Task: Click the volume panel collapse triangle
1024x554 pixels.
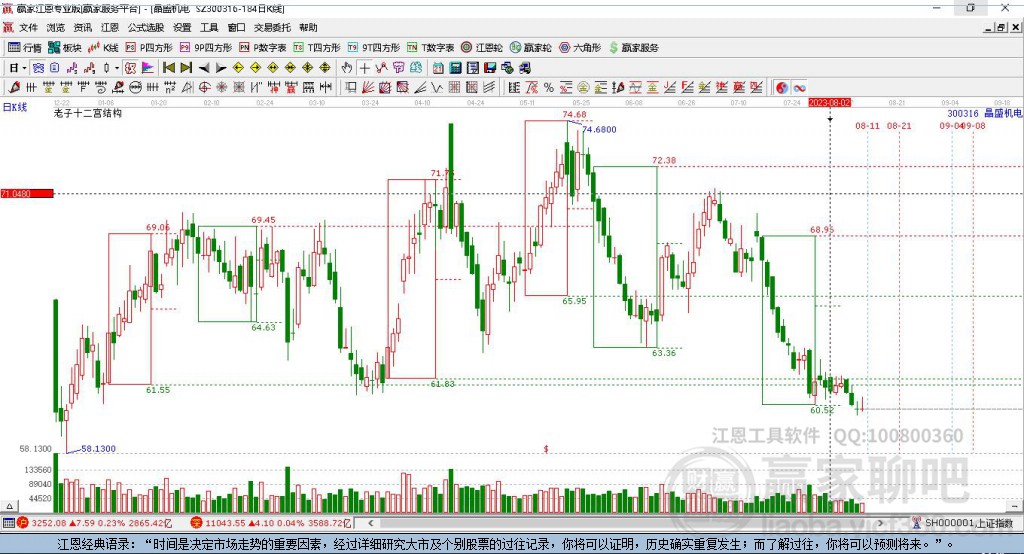Action: (x=9, y=506)
